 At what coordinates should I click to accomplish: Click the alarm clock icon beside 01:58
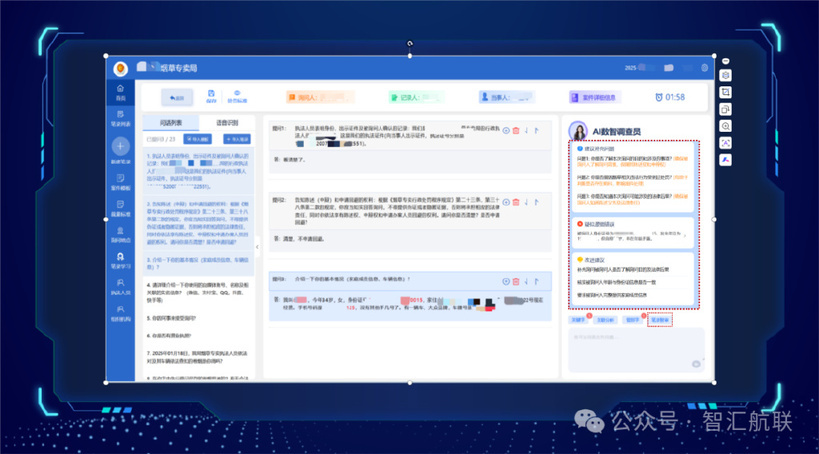(x=659, y=97)
